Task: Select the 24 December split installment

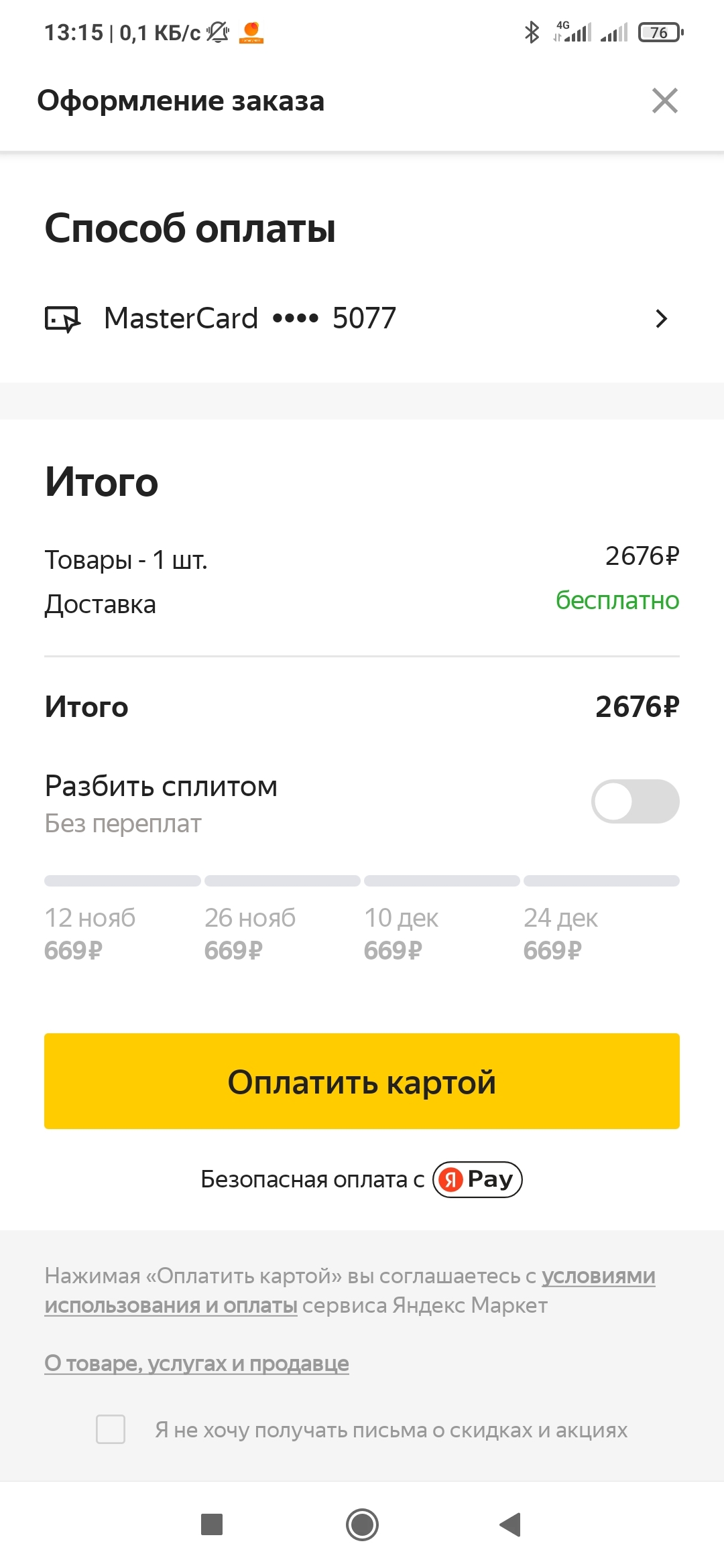Action: 560,933
